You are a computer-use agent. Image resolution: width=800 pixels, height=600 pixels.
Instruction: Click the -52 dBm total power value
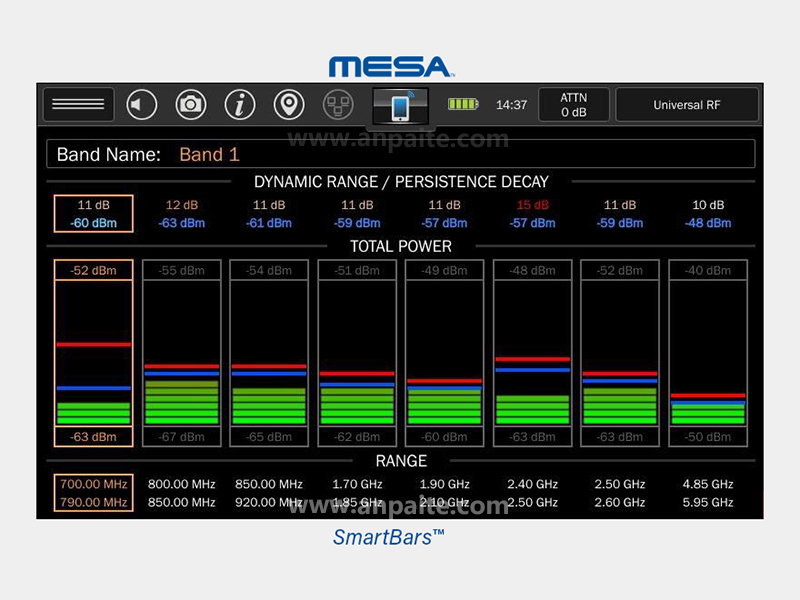click(x=93, y=270)
